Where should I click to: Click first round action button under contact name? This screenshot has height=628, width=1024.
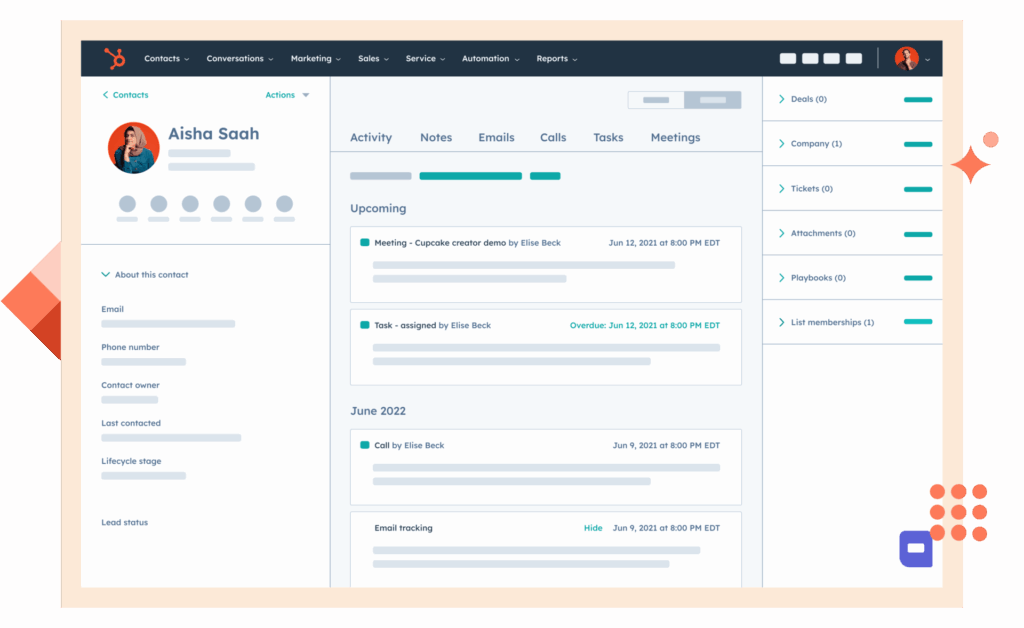pos(127,204)
